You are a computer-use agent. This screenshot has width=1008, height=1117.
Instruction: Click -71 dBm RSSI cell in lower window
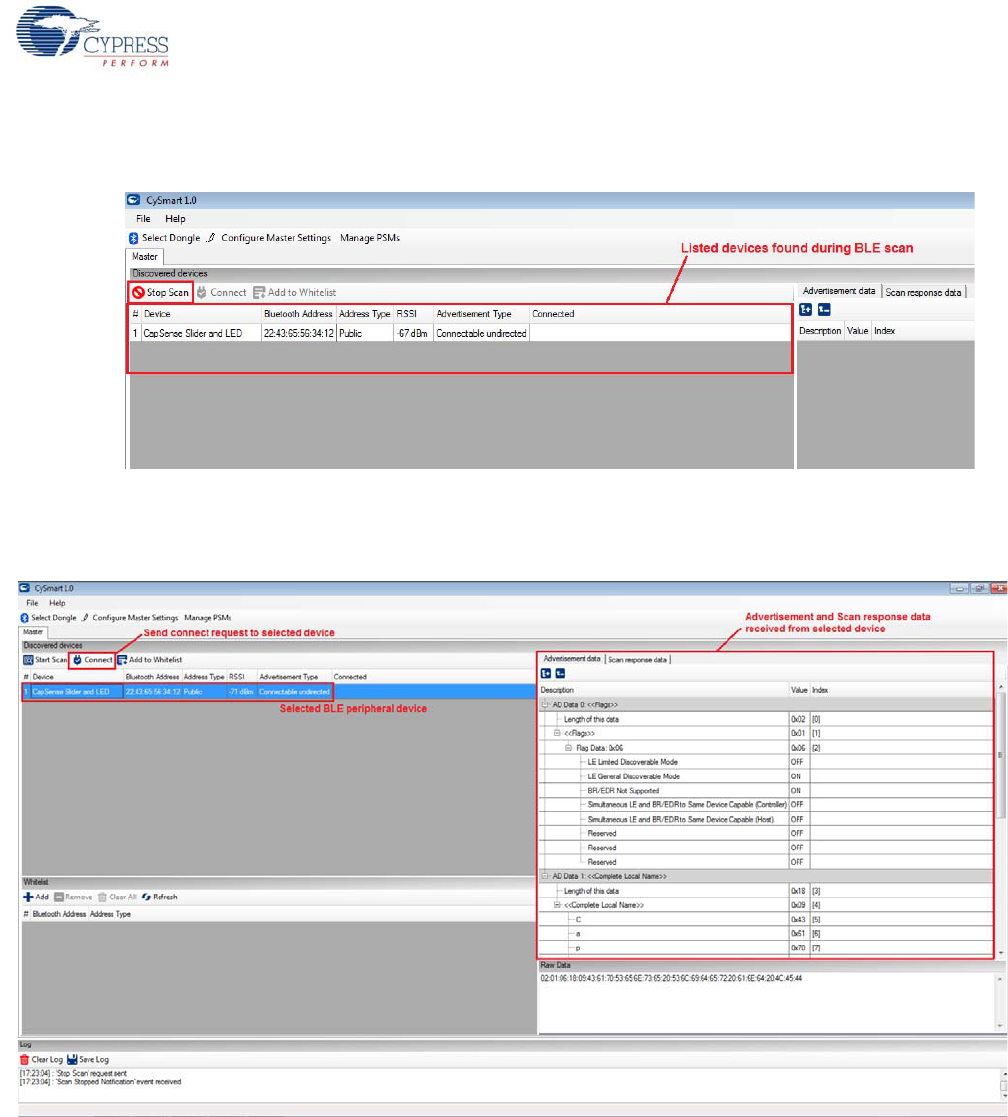tap(241, 692)
